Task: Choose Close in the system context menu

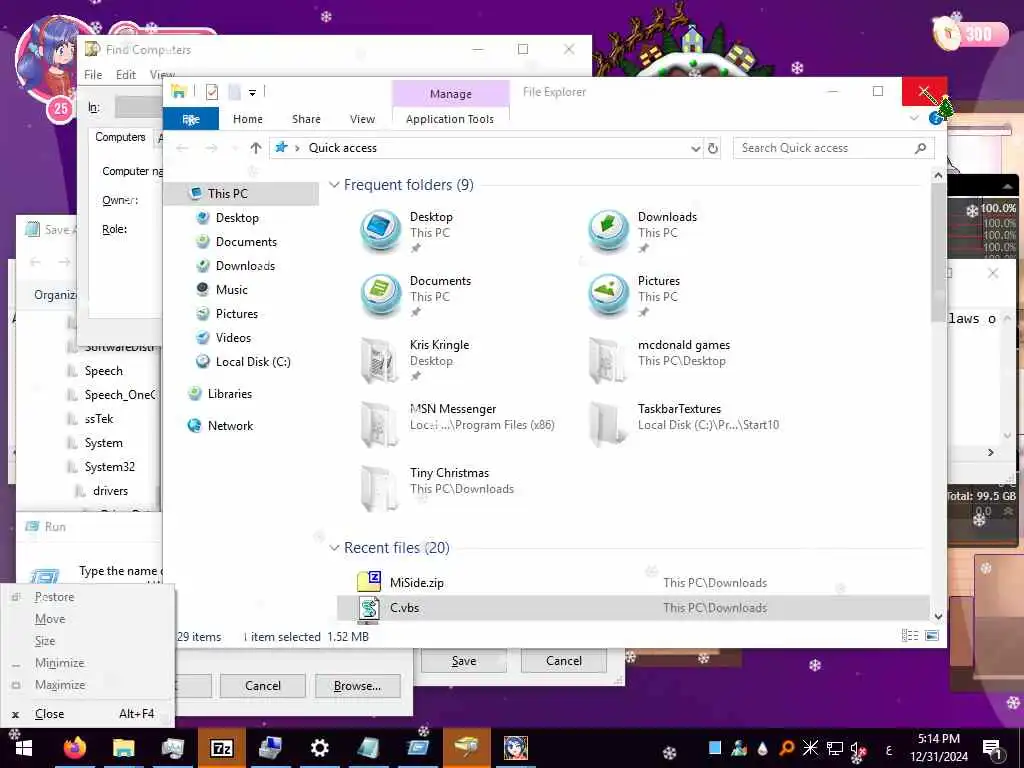Action: click(88, 714)
